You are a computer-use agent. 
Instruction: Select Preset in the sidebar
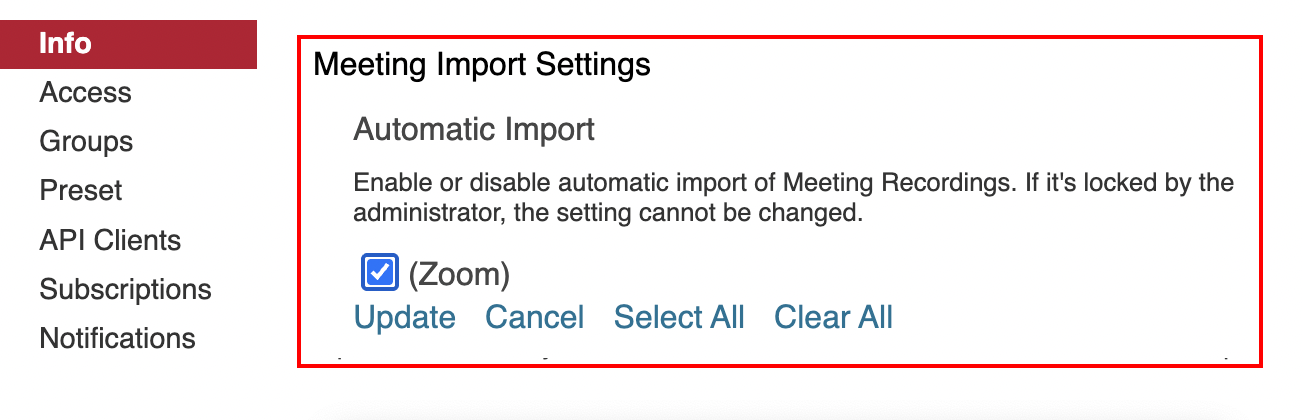click(x=81, y=191)
